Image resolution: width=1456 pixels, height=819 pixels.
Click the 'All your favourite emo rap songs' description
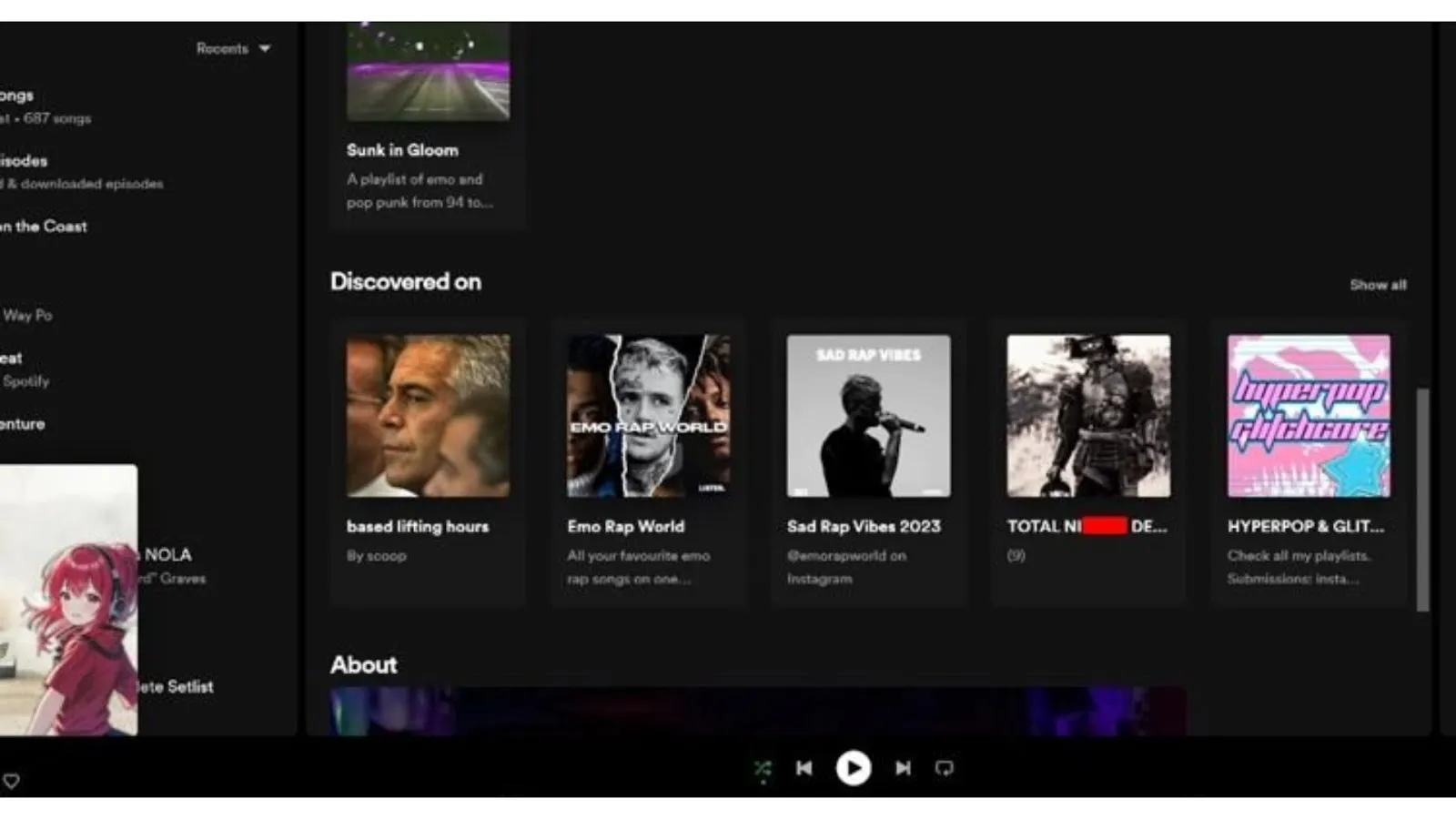638,567
